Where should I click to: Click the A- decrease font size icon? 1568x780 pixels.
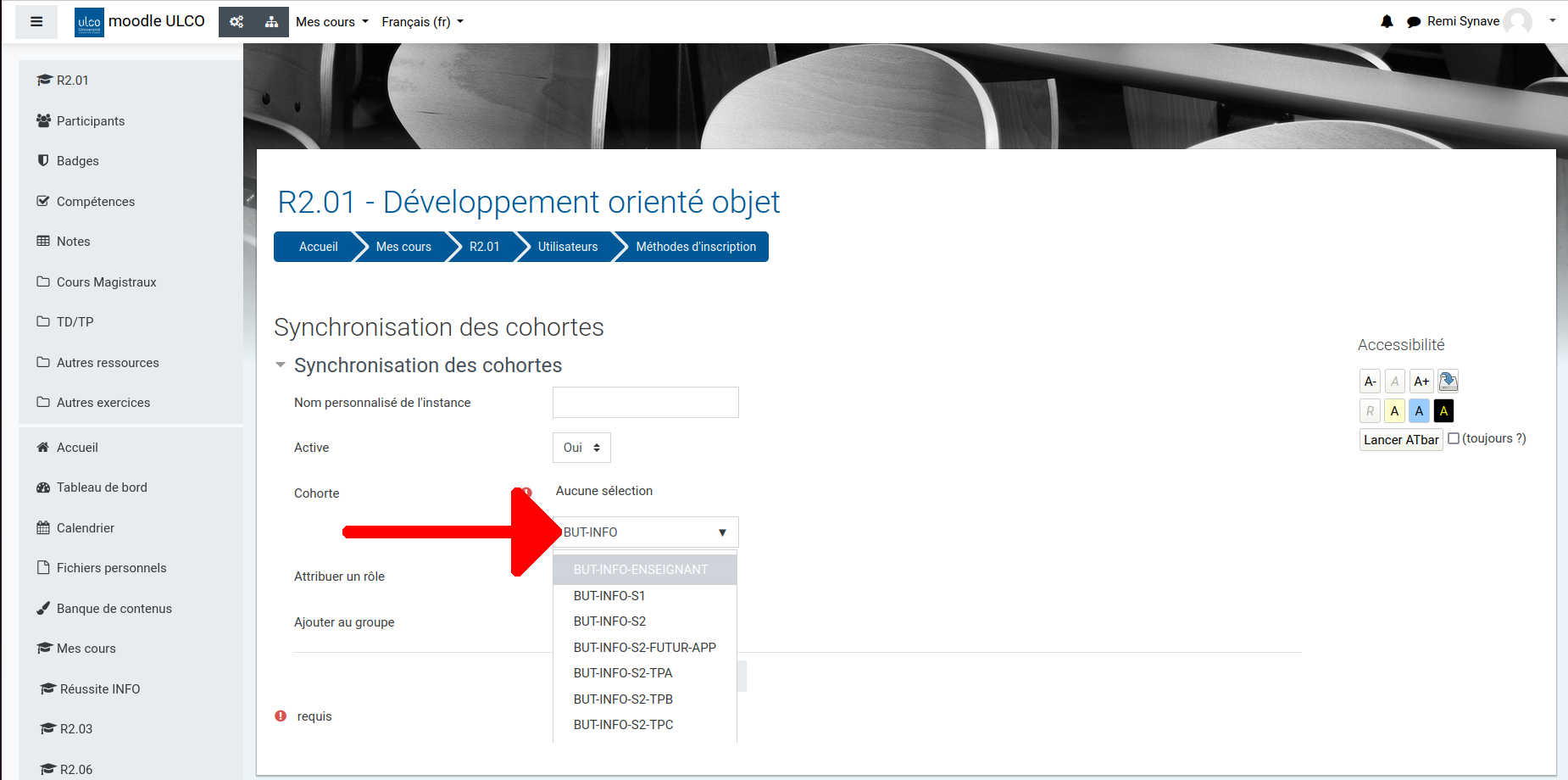[1370, 382]
